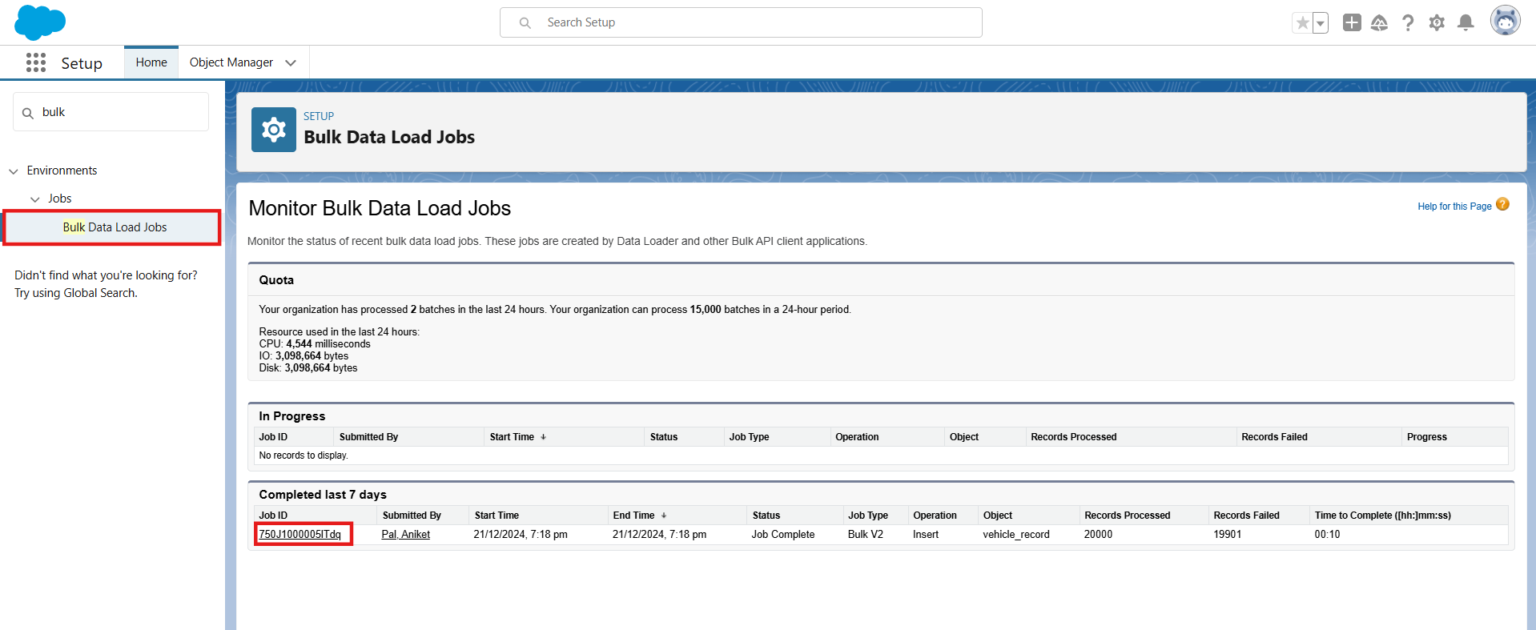The height and width of the screenshot is (630, 1536).
Task: Open submitter Pal, Aniket
Action: click(404, 533)
